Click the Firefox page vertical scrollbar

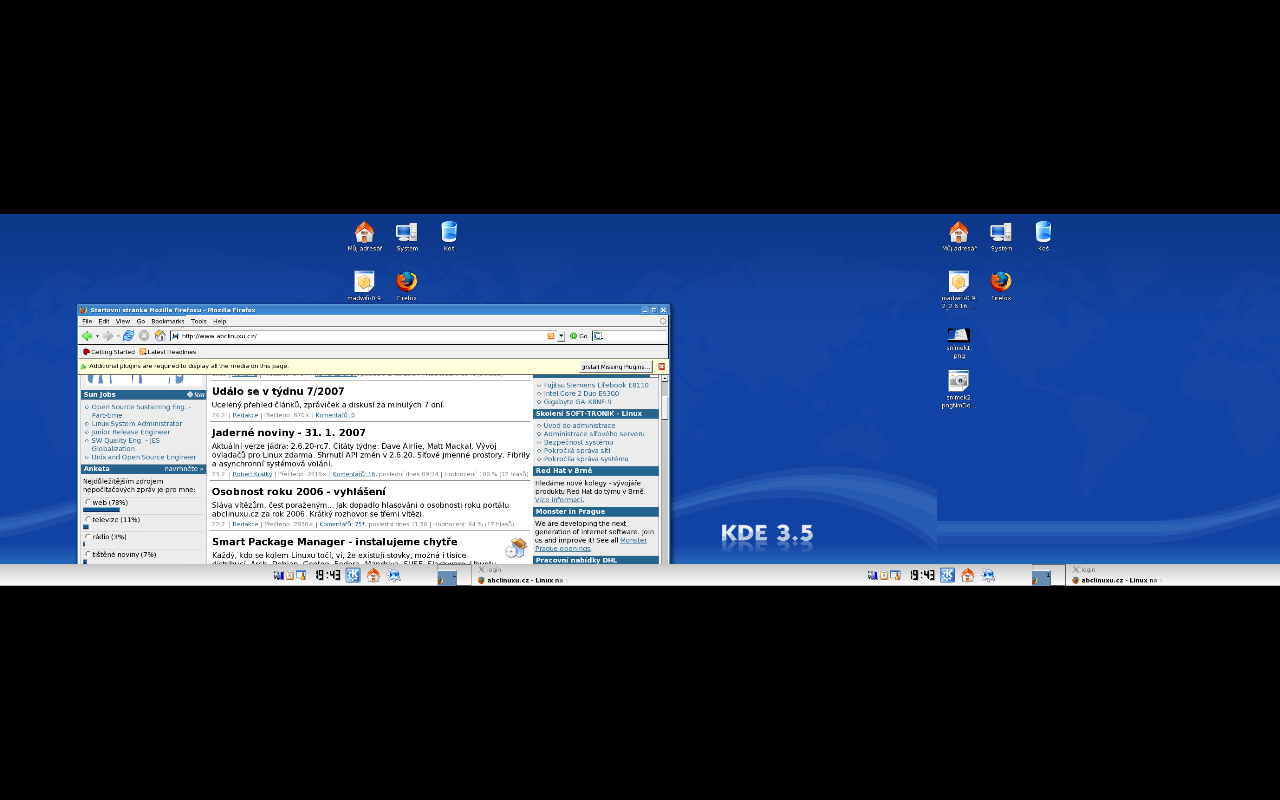pyautogui.click(x=664, y=470)
